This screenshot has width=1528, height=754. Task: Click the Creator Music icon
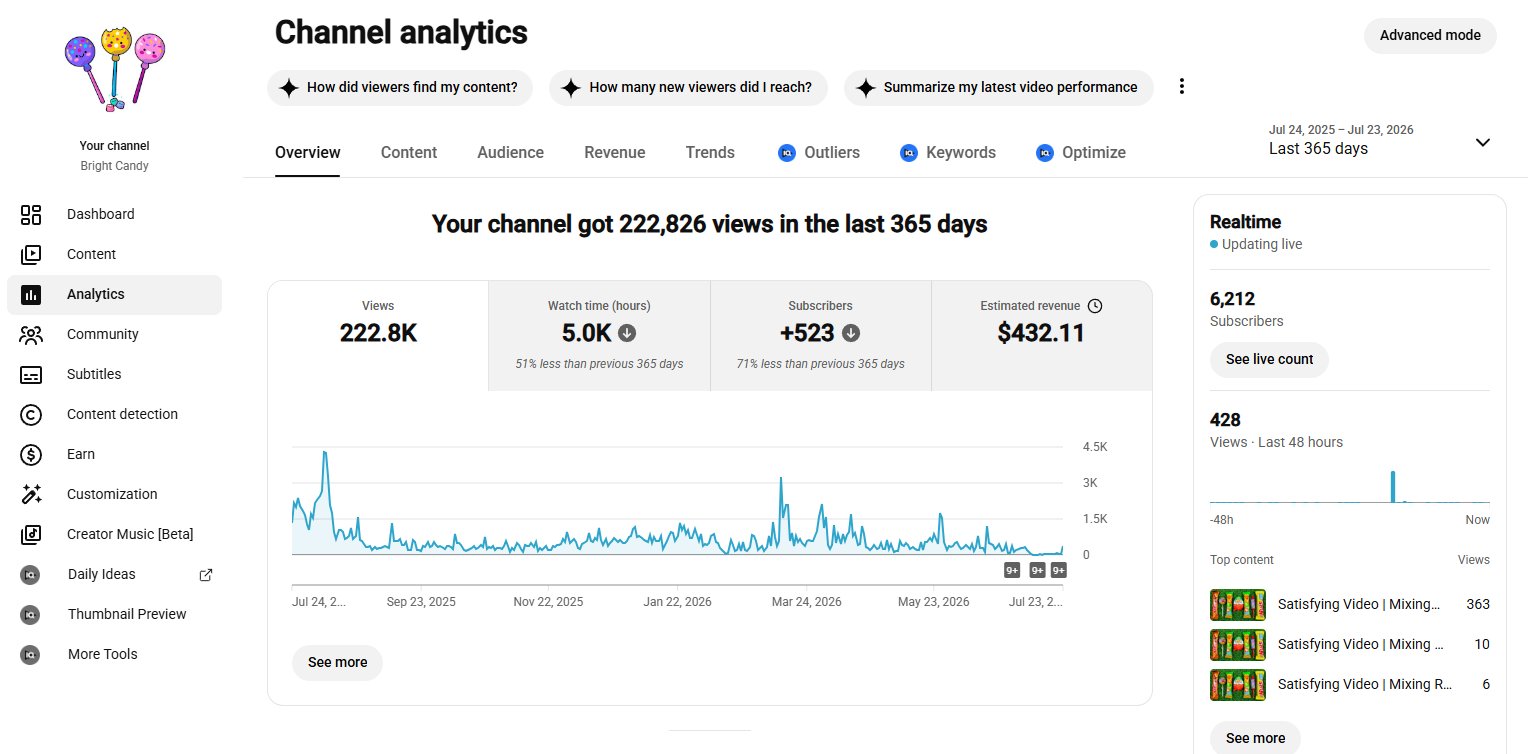(31, 534)
